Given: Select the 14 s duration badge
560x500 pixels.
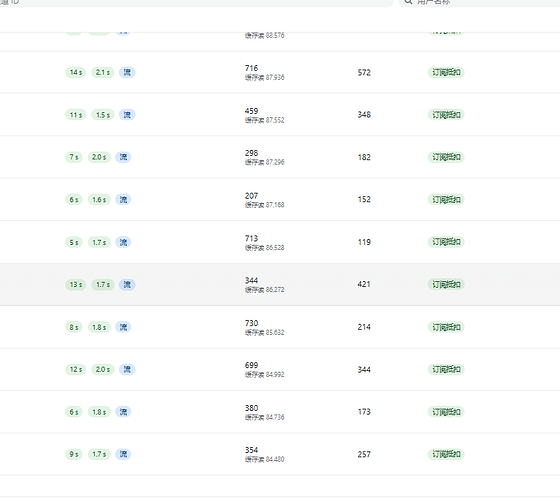Looking at the screenshot, I should (x=76, y=72).
